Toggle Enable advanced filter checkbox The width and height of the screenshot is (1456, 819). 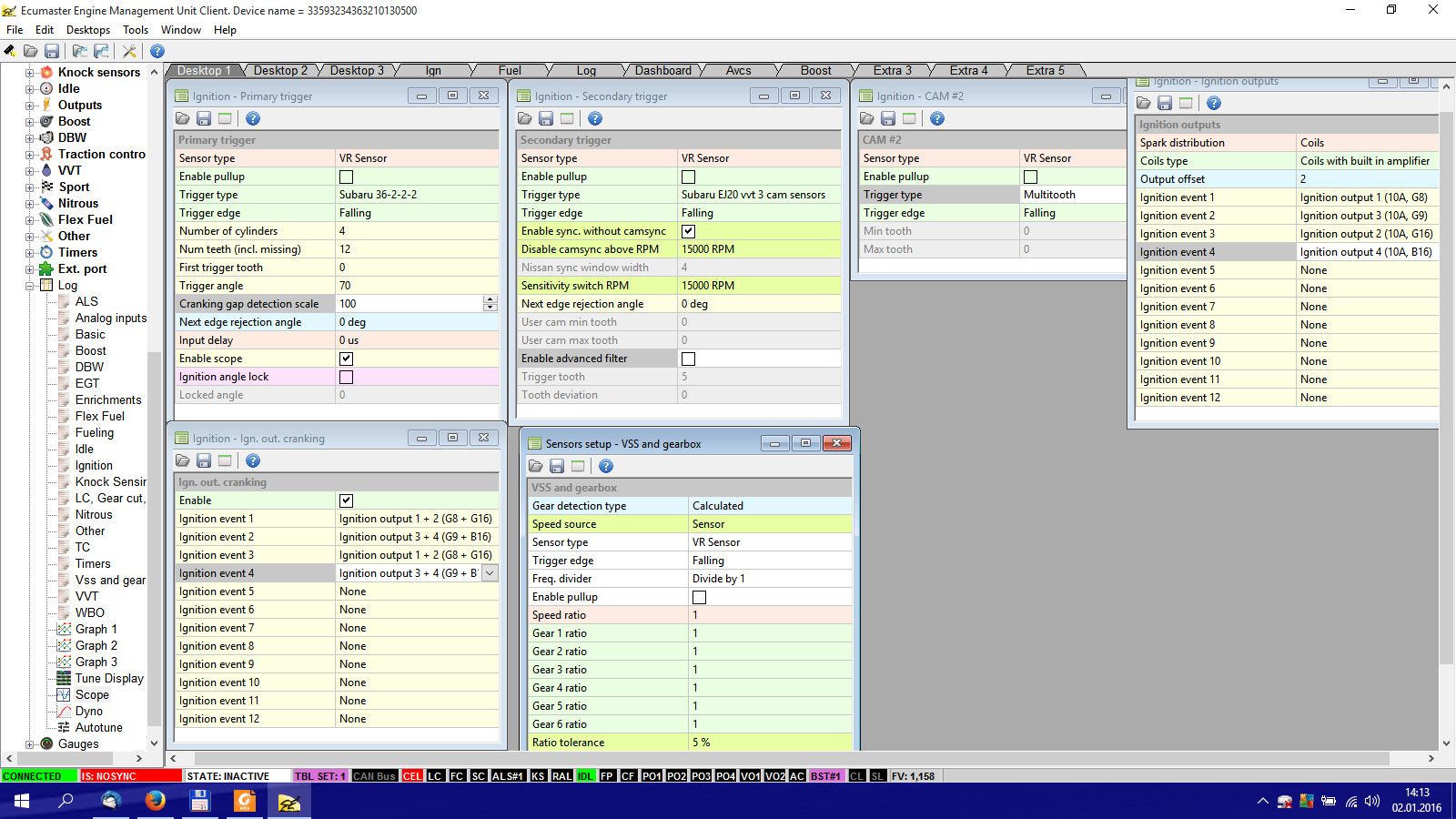(x=688, y=359)
